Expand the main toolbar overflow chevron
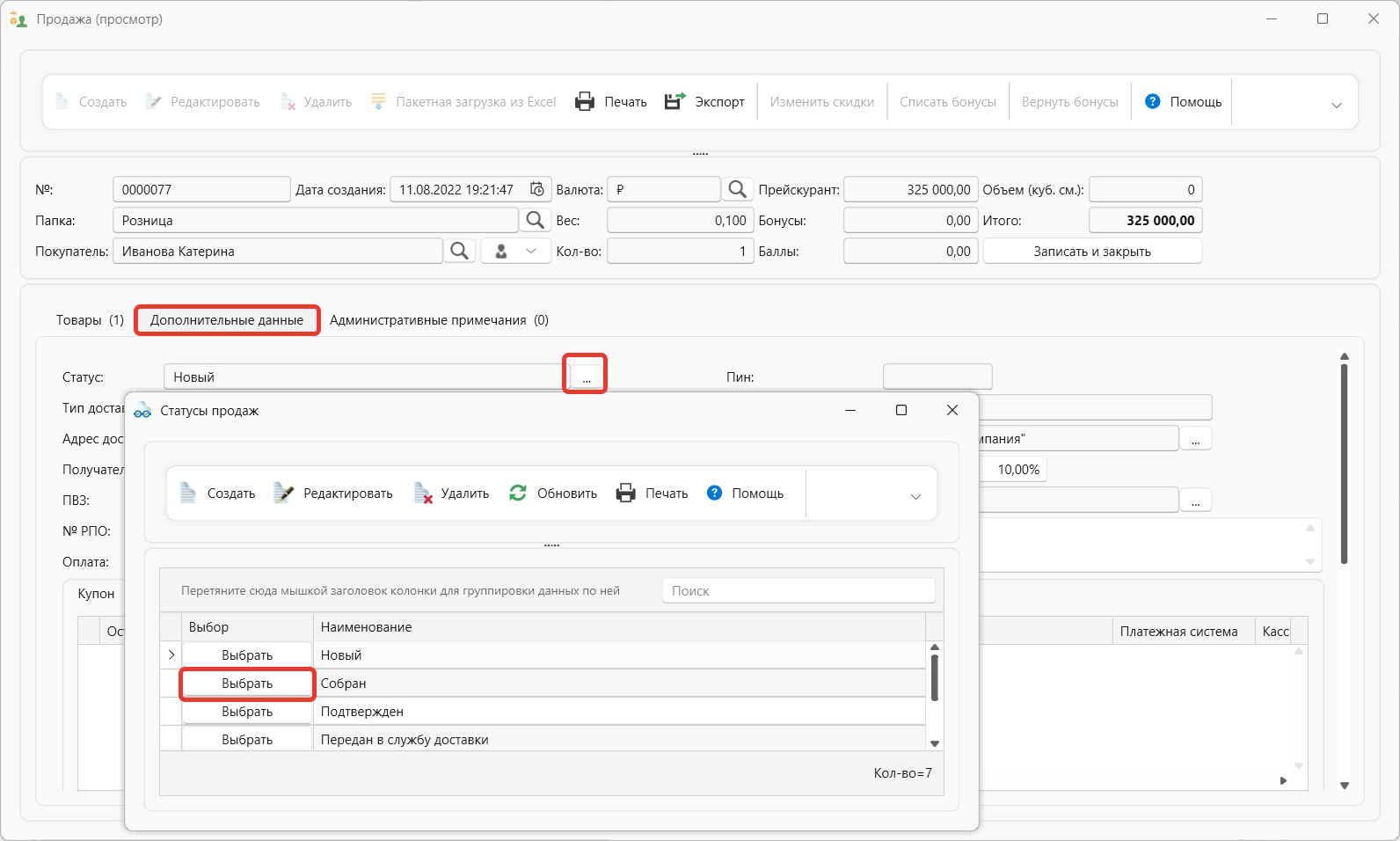This screenshot has width=1400, height=841. click(1336, 105)
